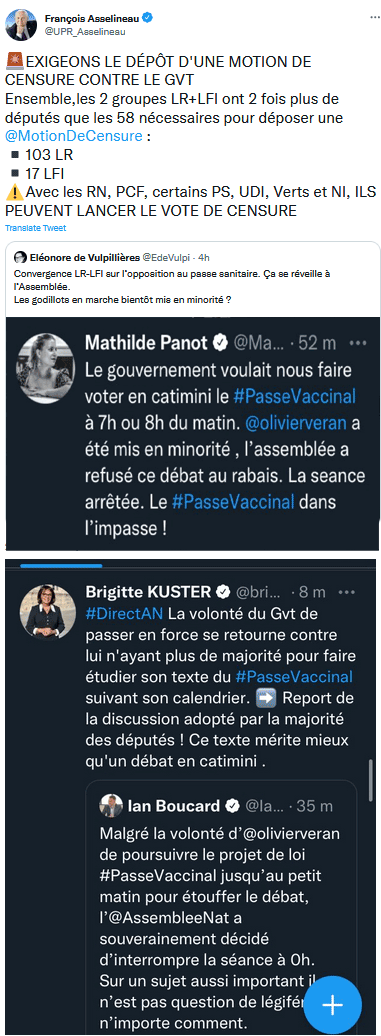Click Mathilde Panot's profile photo
The image size is (381, 1036).
tap(44, 368)
